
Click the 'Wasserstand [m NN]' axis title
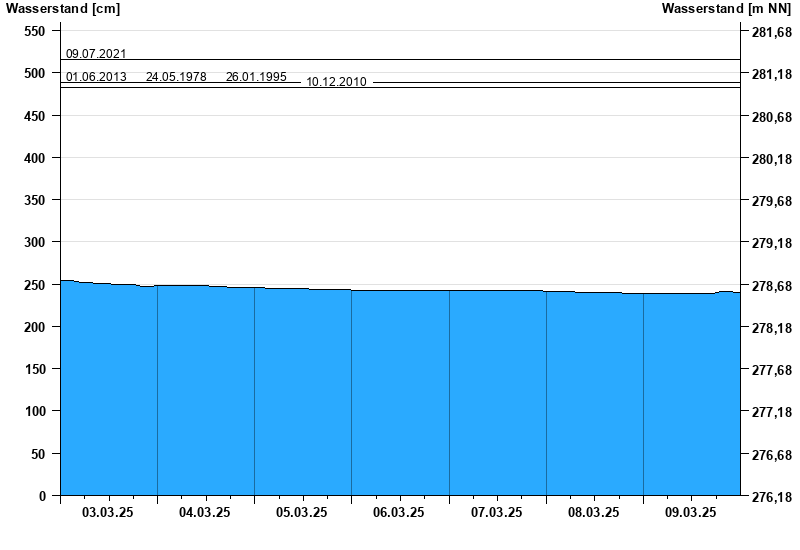pos(733,9)
